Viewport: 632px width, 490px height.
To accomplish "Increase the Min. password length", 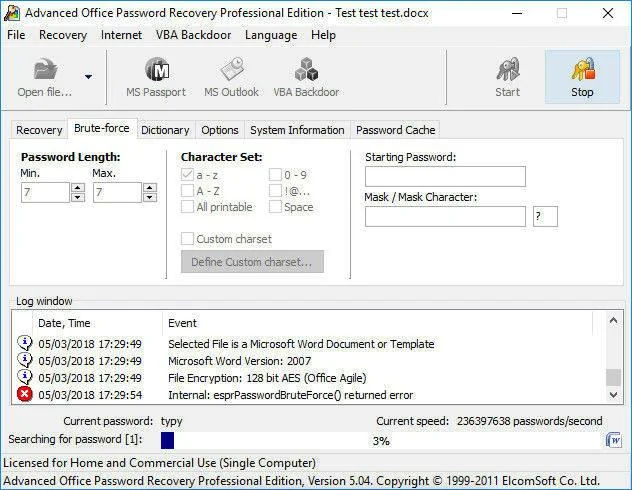I will (78, 188).
